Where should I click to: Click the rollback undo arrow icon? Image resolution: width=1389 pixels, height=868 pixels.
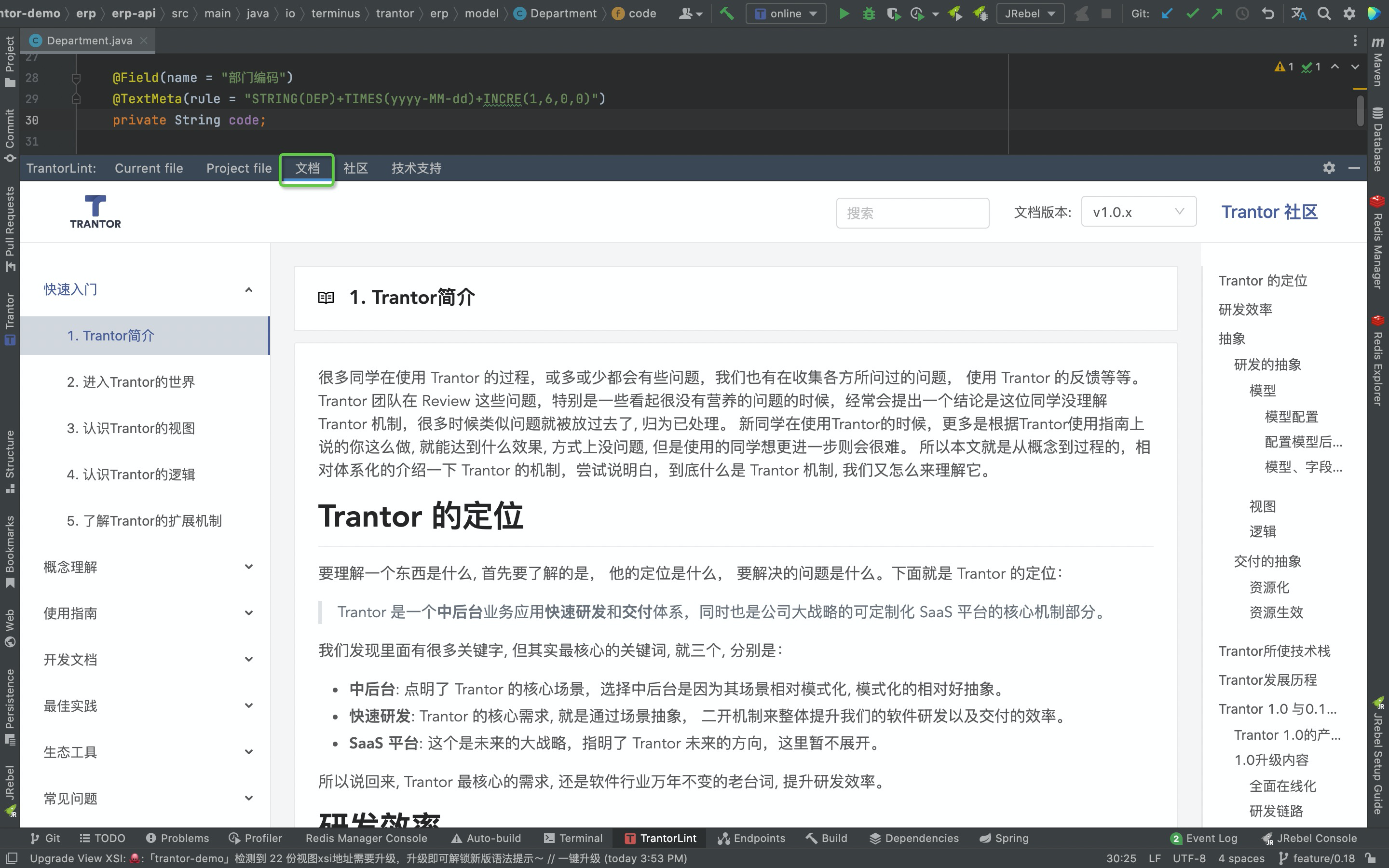(x=1268, y=13)
